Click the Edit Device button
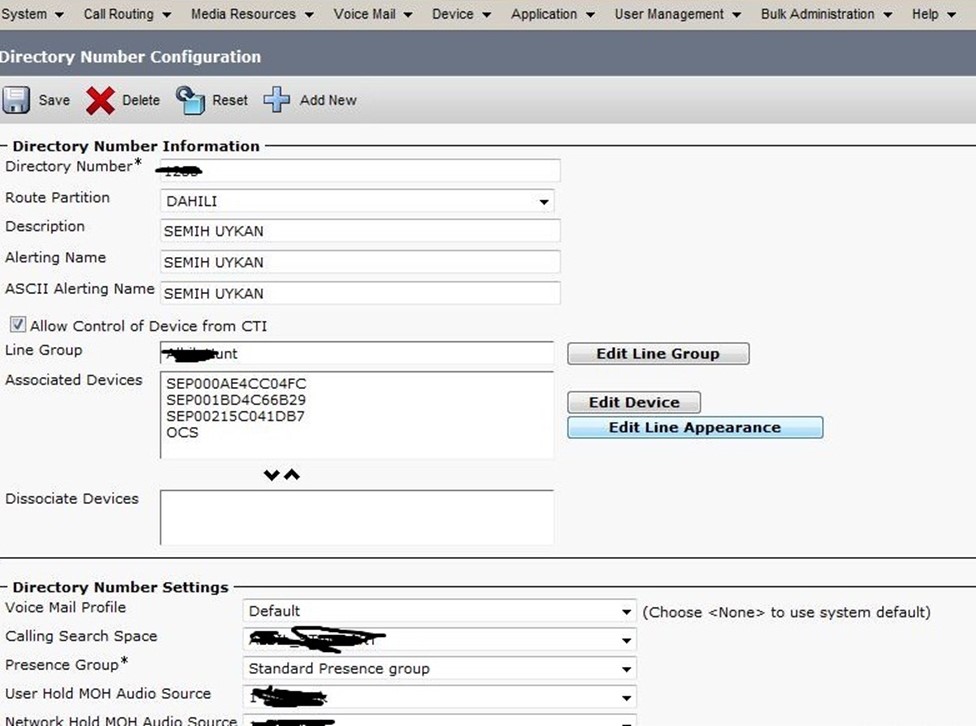The image size is (976, 726). [x=633, y=402]
